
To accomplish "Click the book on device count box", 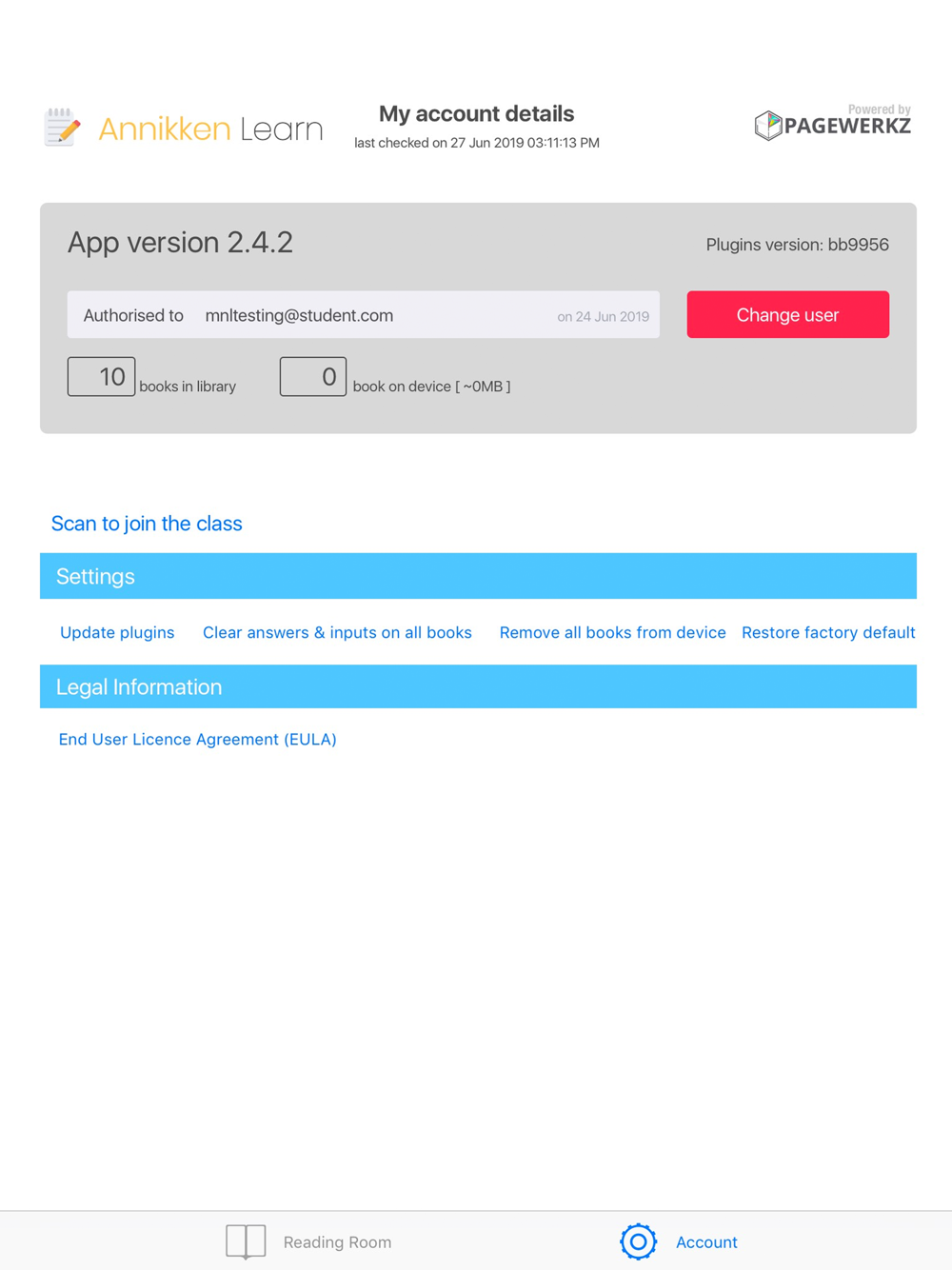I will click(x=313, y=377).
